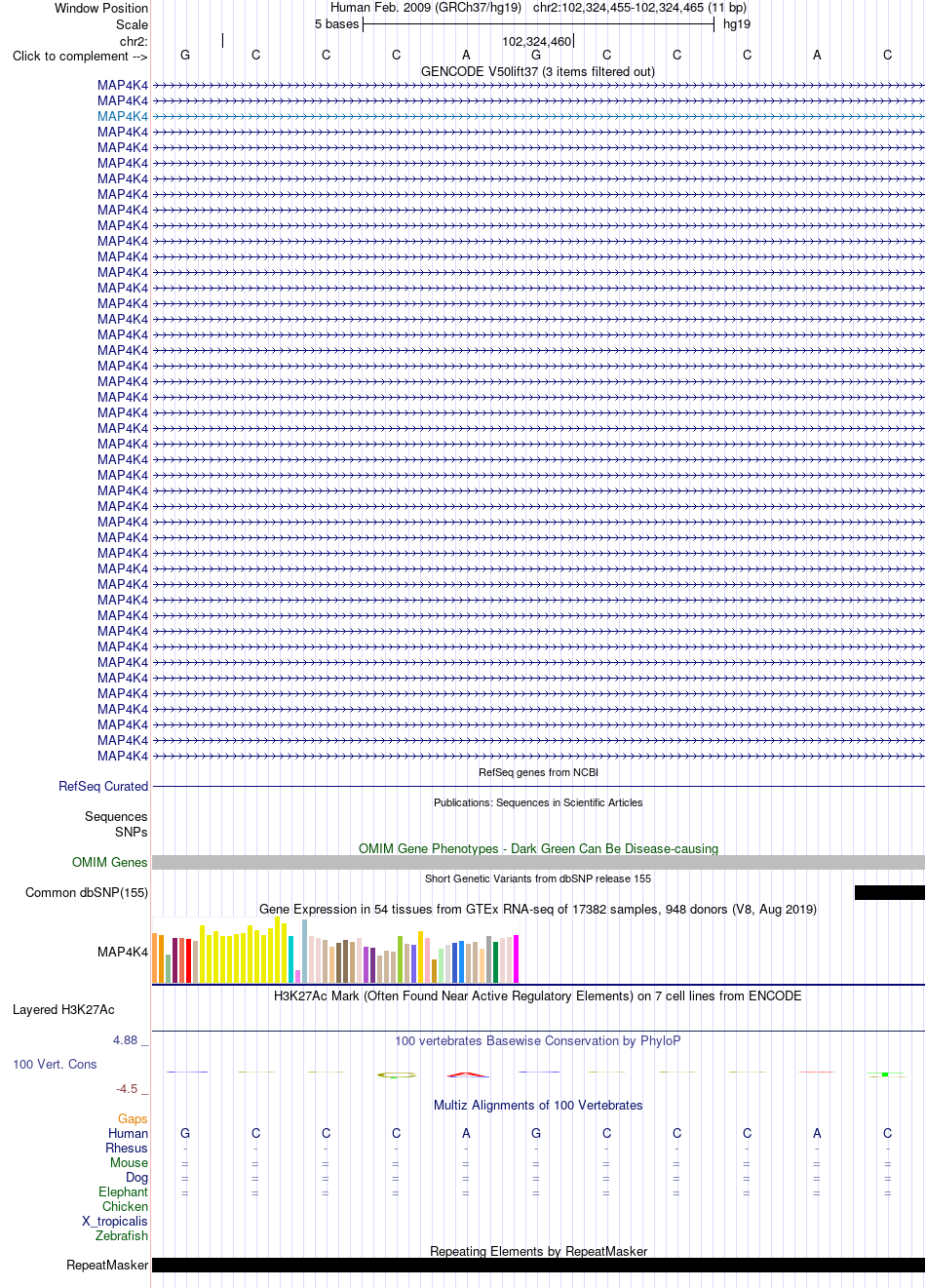Viewport: 926px width, 1288px height.
Task: Click the chr2:102,324,455-102,324,465 position text
Action: [639, 7]
